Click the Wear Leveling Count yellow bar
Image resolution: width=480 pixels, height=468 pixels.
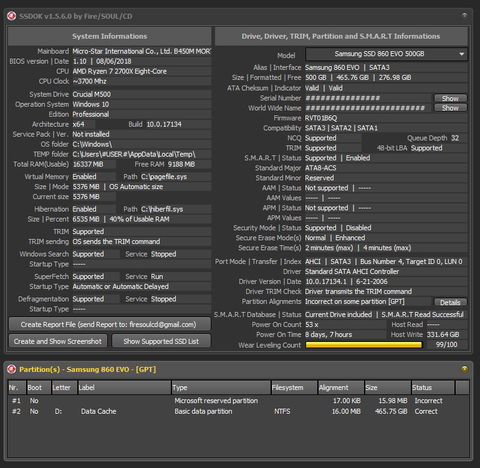pos(364,345)
